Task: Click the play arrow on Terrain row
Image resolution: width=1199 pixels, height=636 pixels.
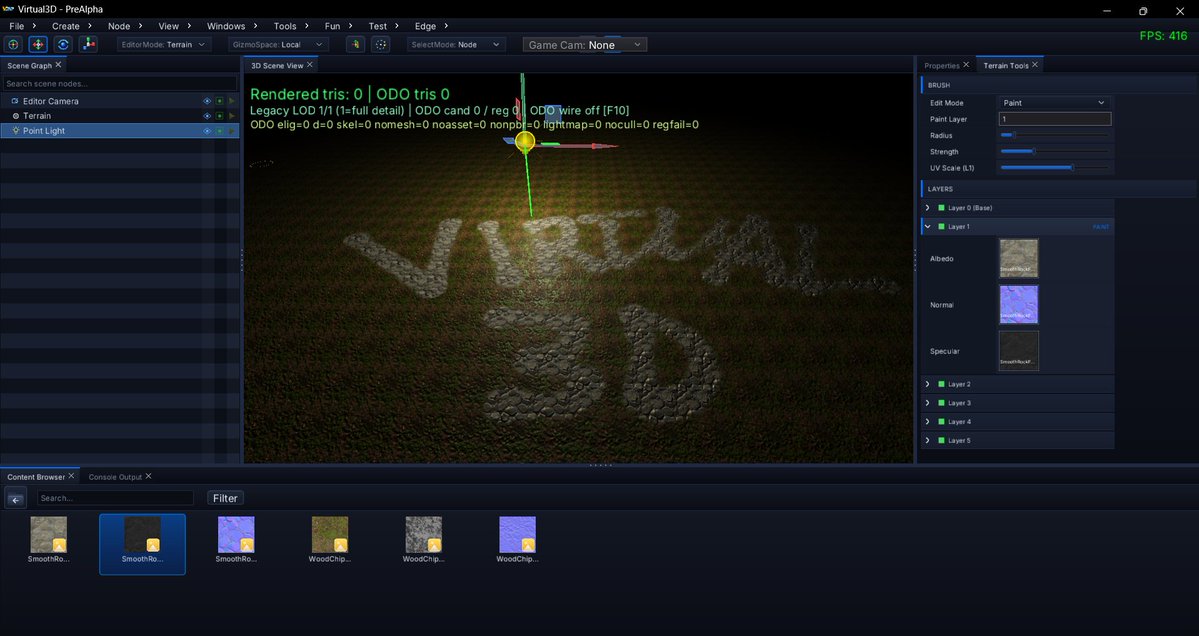Action: pyautogui.click(x=232, y=116)
